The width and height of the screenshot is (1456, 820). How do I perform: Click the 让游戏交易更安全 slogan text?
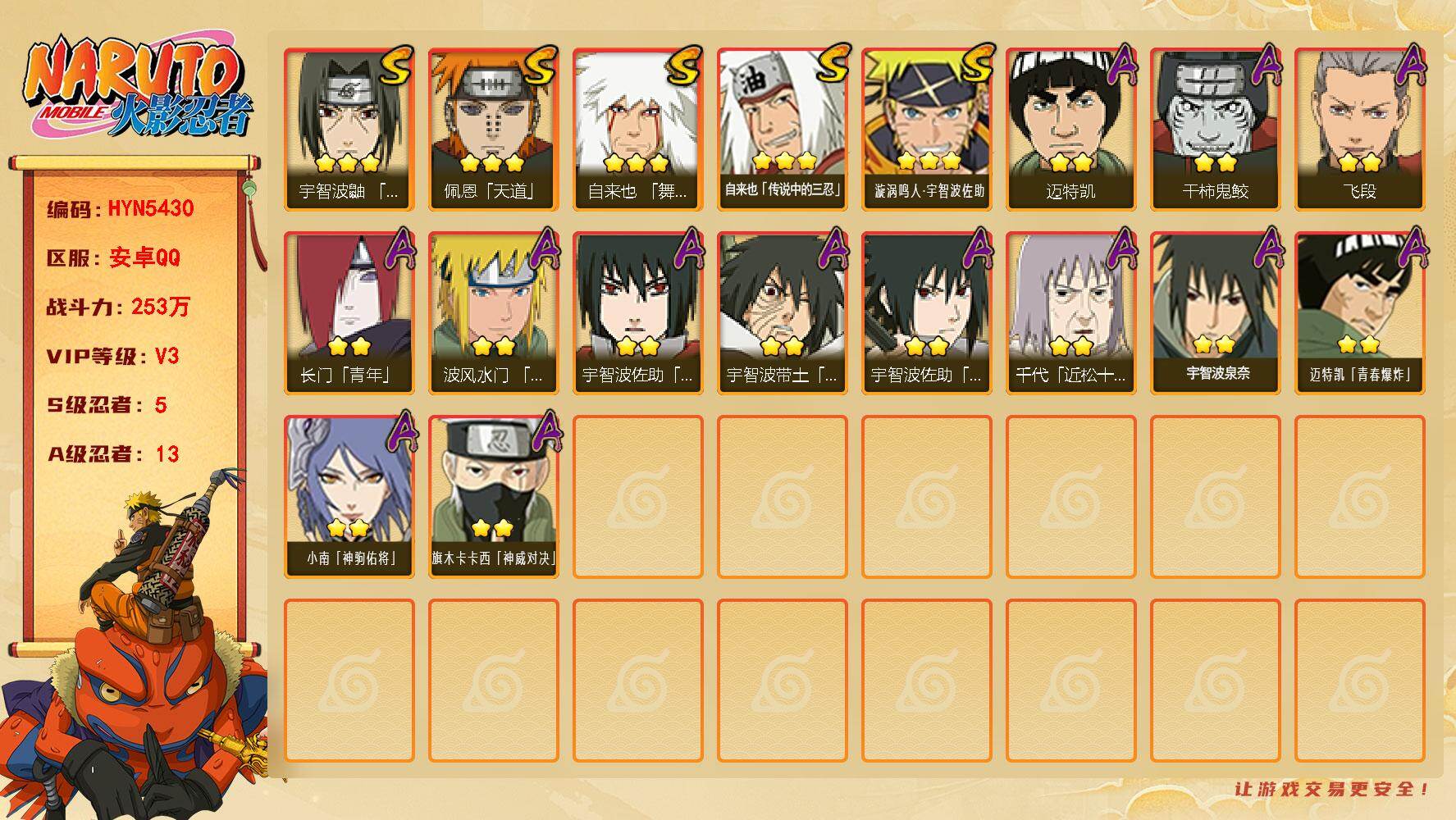coord(1332,789)
